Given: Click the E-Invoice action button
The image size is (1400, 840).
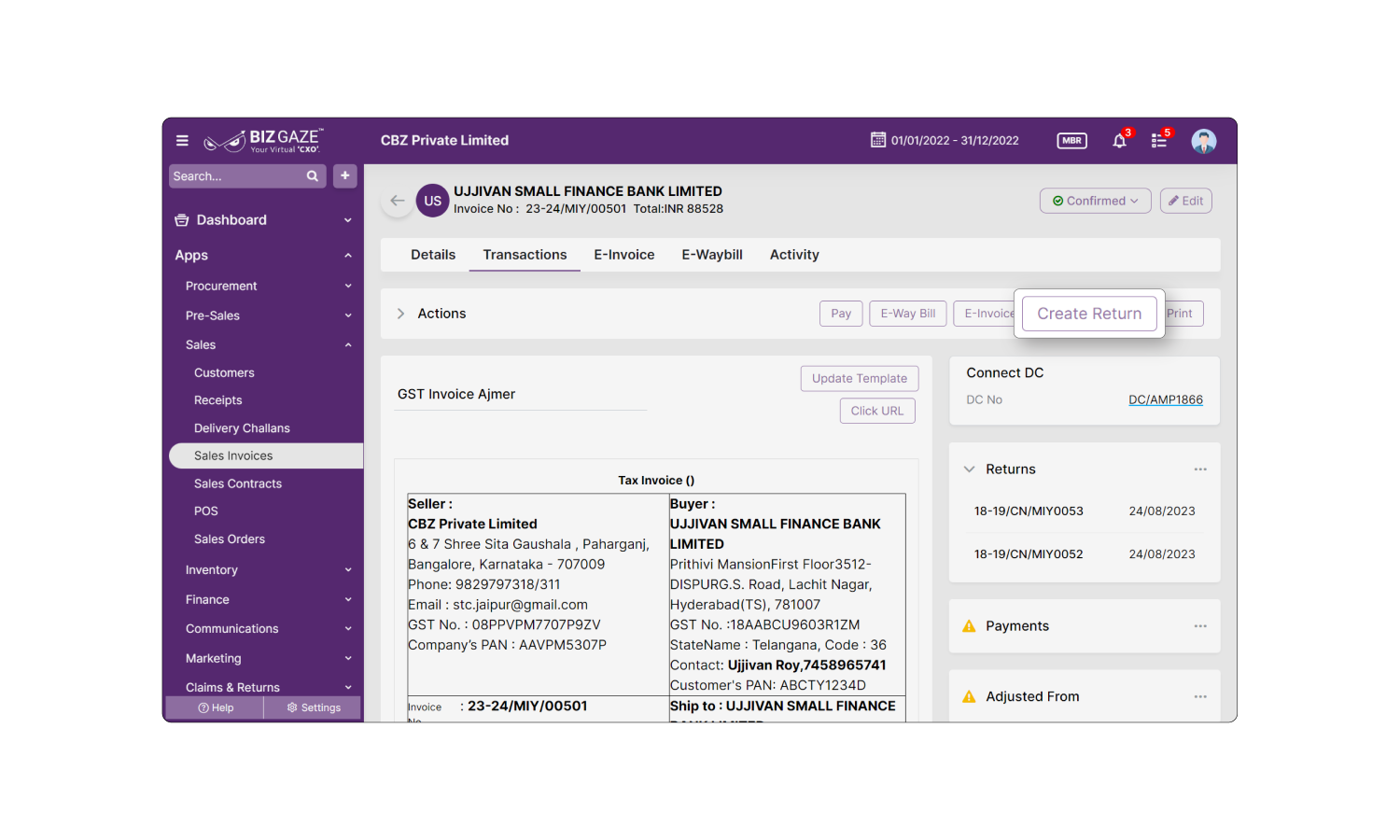Looking at the screenshot, I should point(985,314).
